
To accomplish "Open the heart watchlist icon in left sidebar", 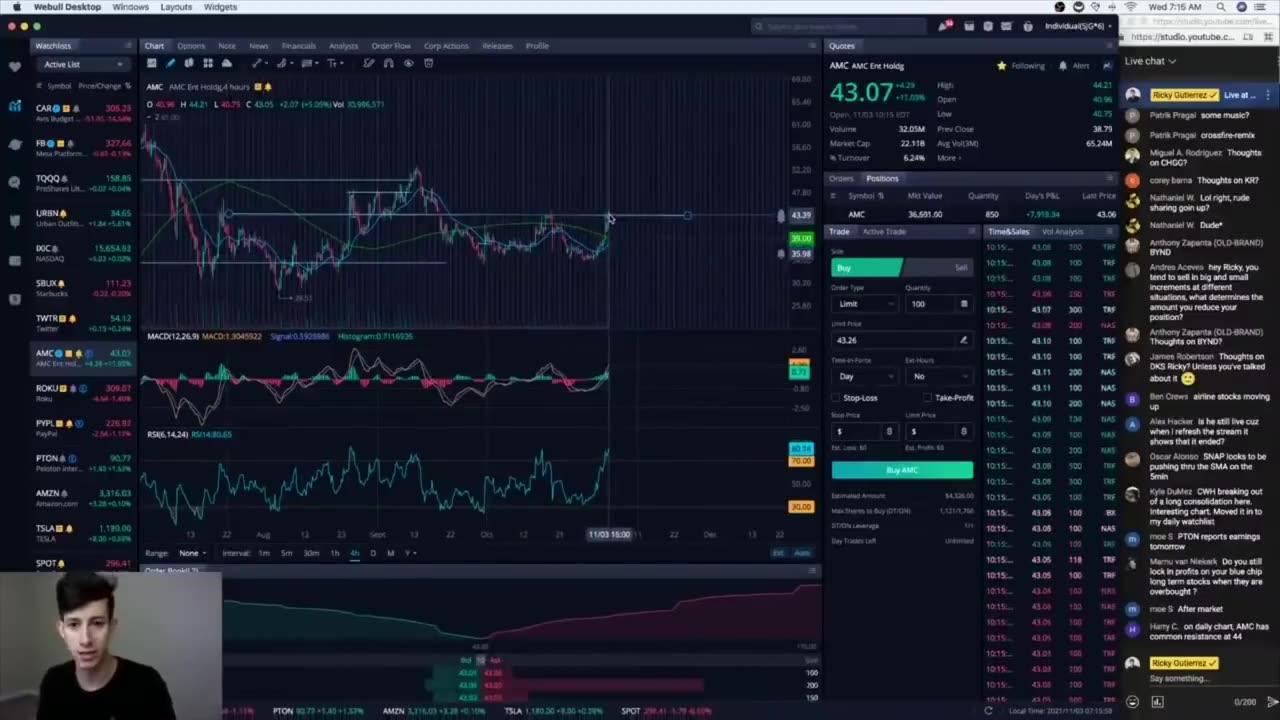I will (x=14, y=67).
